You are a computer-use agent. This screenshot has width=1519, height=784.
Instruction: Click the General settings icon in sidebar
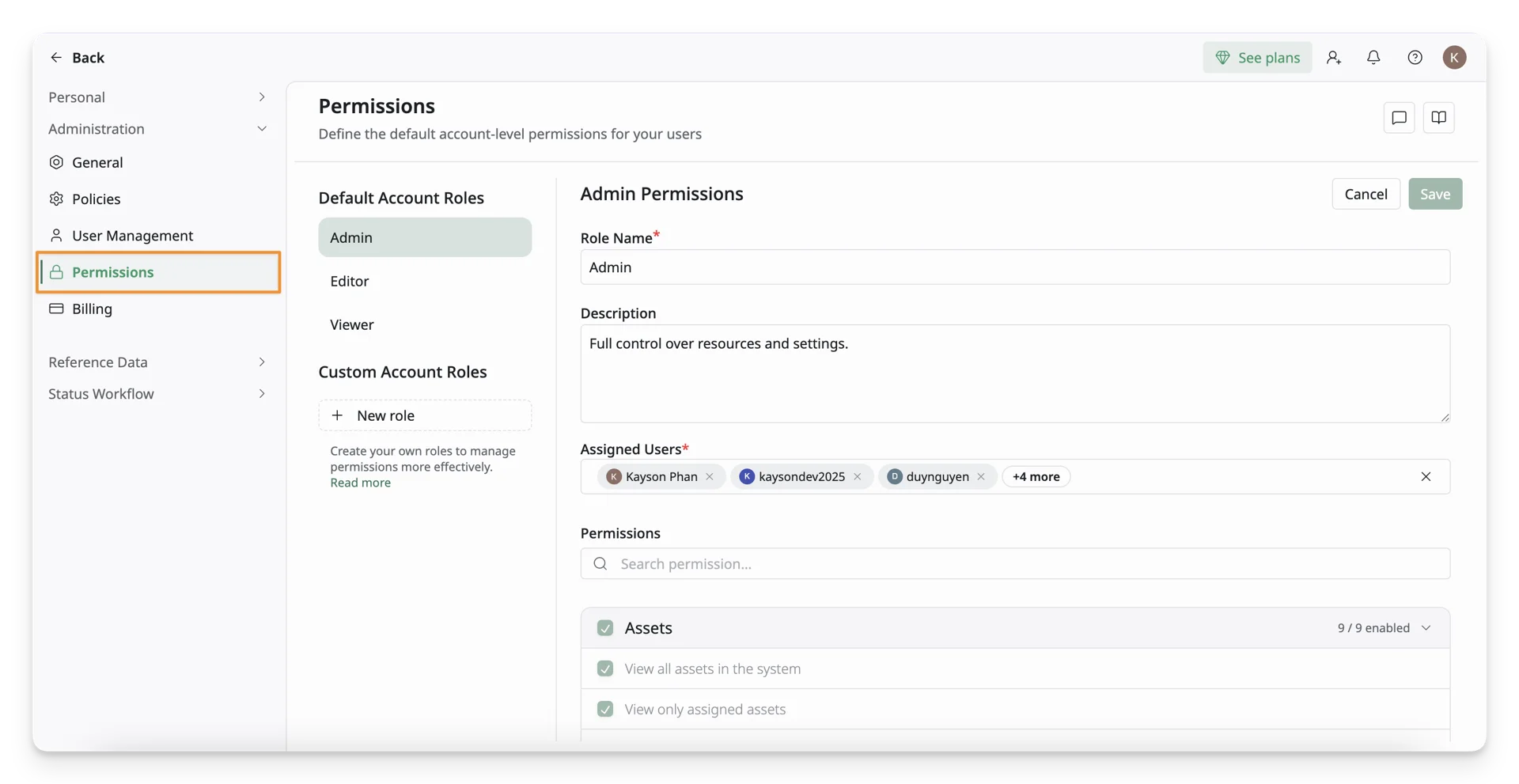click(56, 162)
